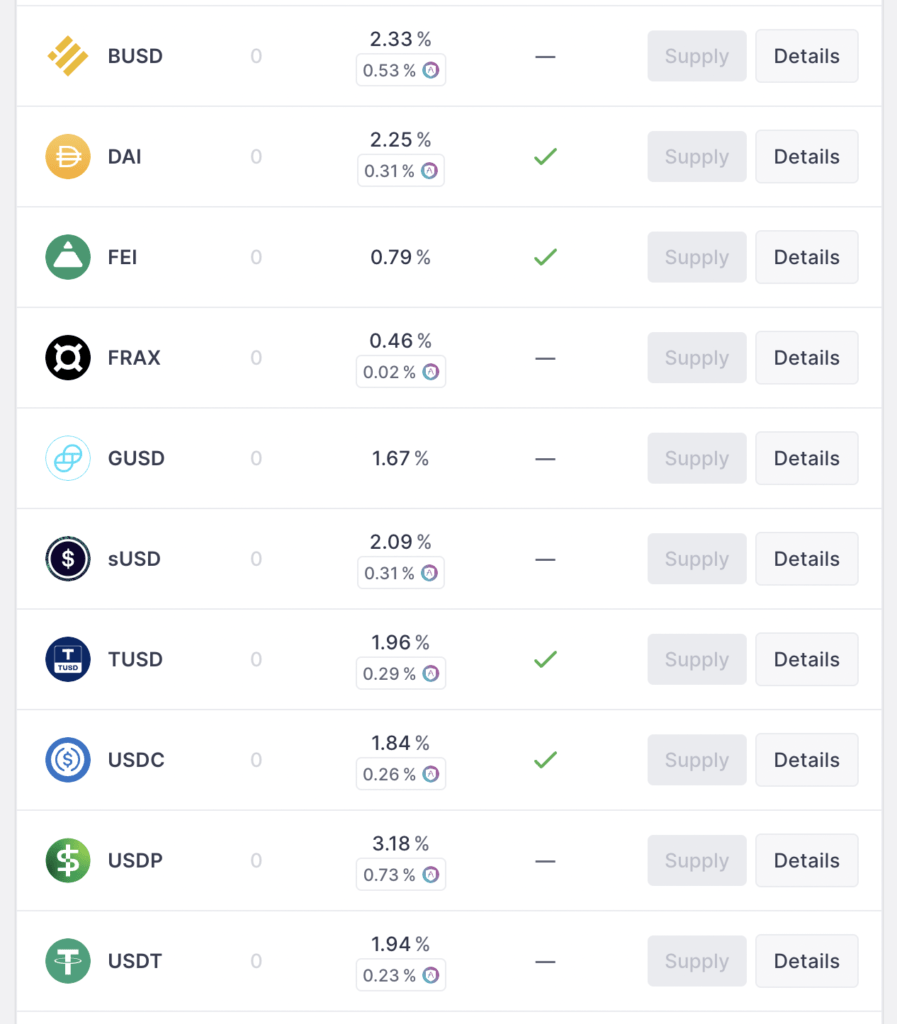
Task: Click the DAI collateral checkmark
Action: [545, 157]
